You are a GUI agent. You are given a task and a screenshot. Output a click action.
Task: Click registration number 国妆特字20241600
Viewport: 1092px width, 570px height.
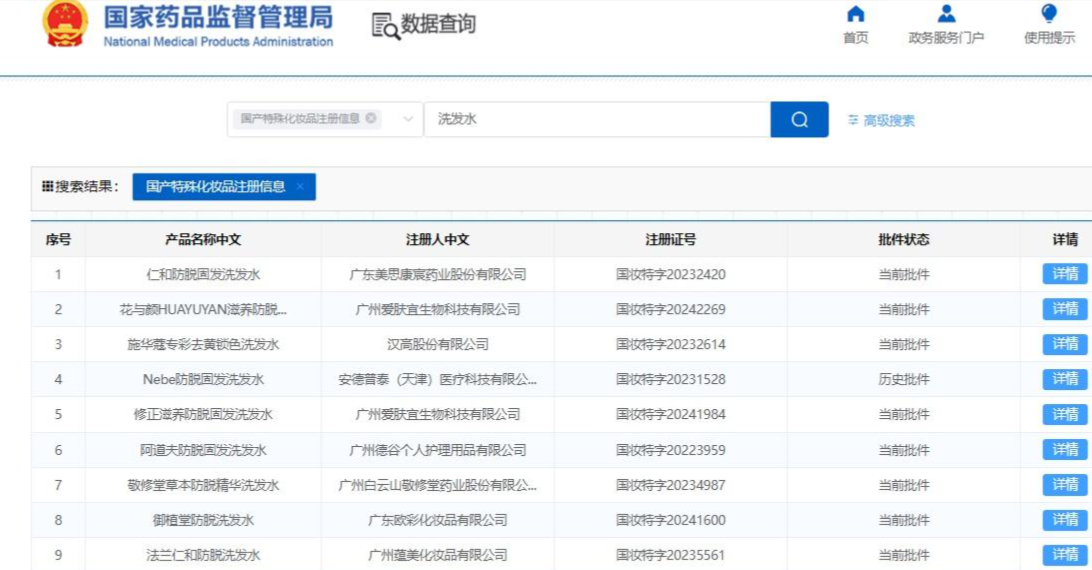point(671,520)
